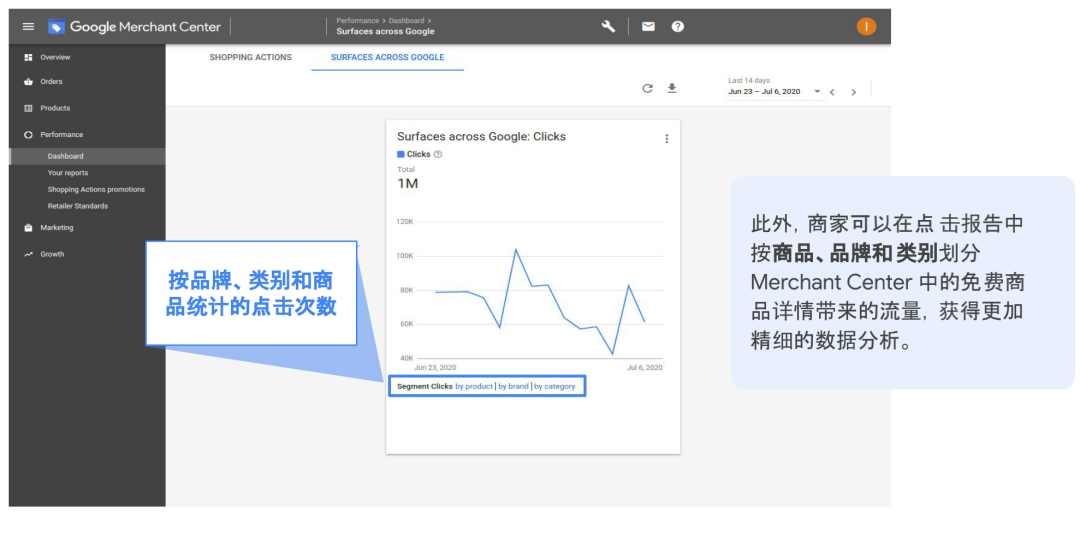Click Dashboard breadcrumb link
Screen dimensions: 1080x535
coord(406,21)
